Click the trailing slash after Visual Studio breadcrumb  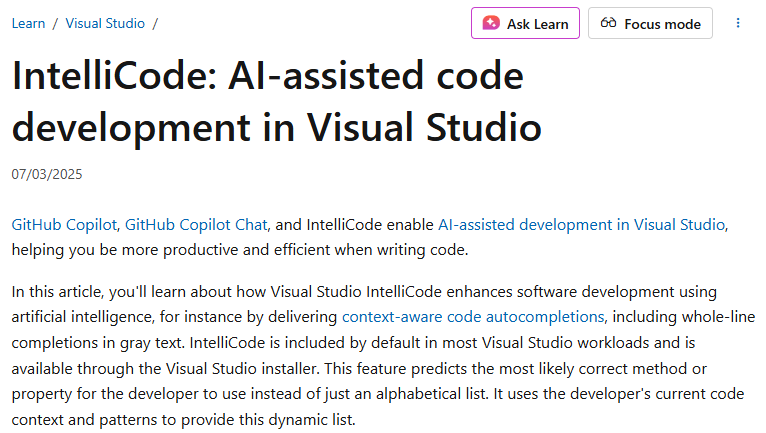pyautogui.click(x=155, y=23)
